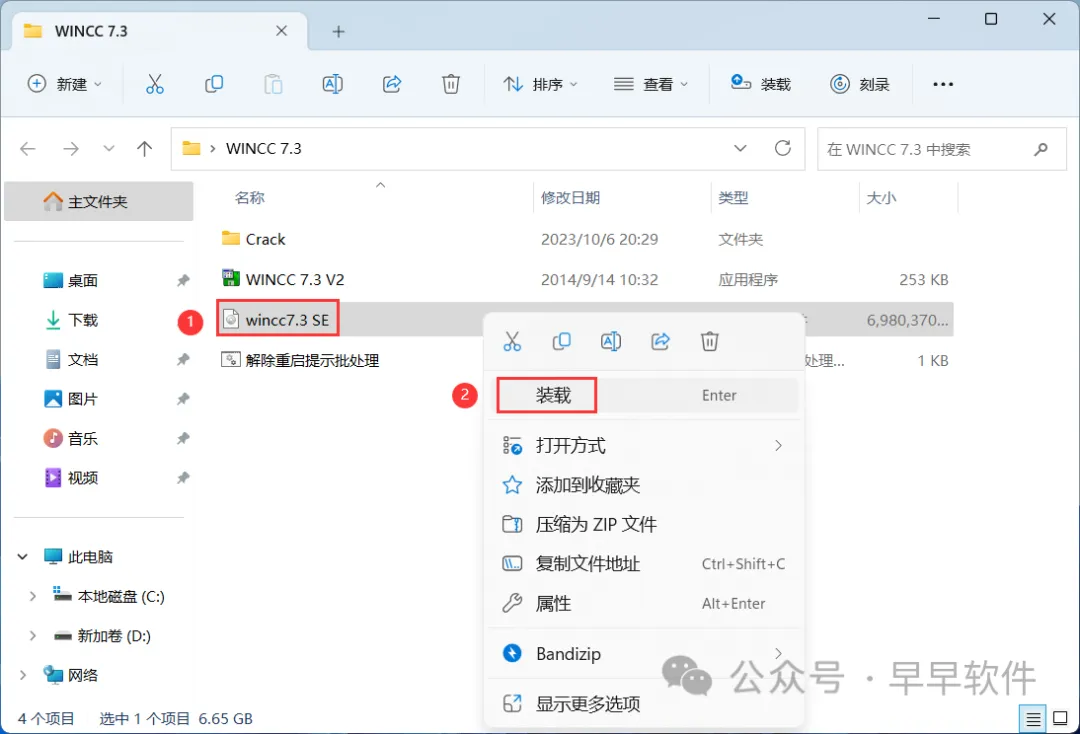Click the toolbar Paste clipboard icon

pyautogui.click(x=273, y=84)
